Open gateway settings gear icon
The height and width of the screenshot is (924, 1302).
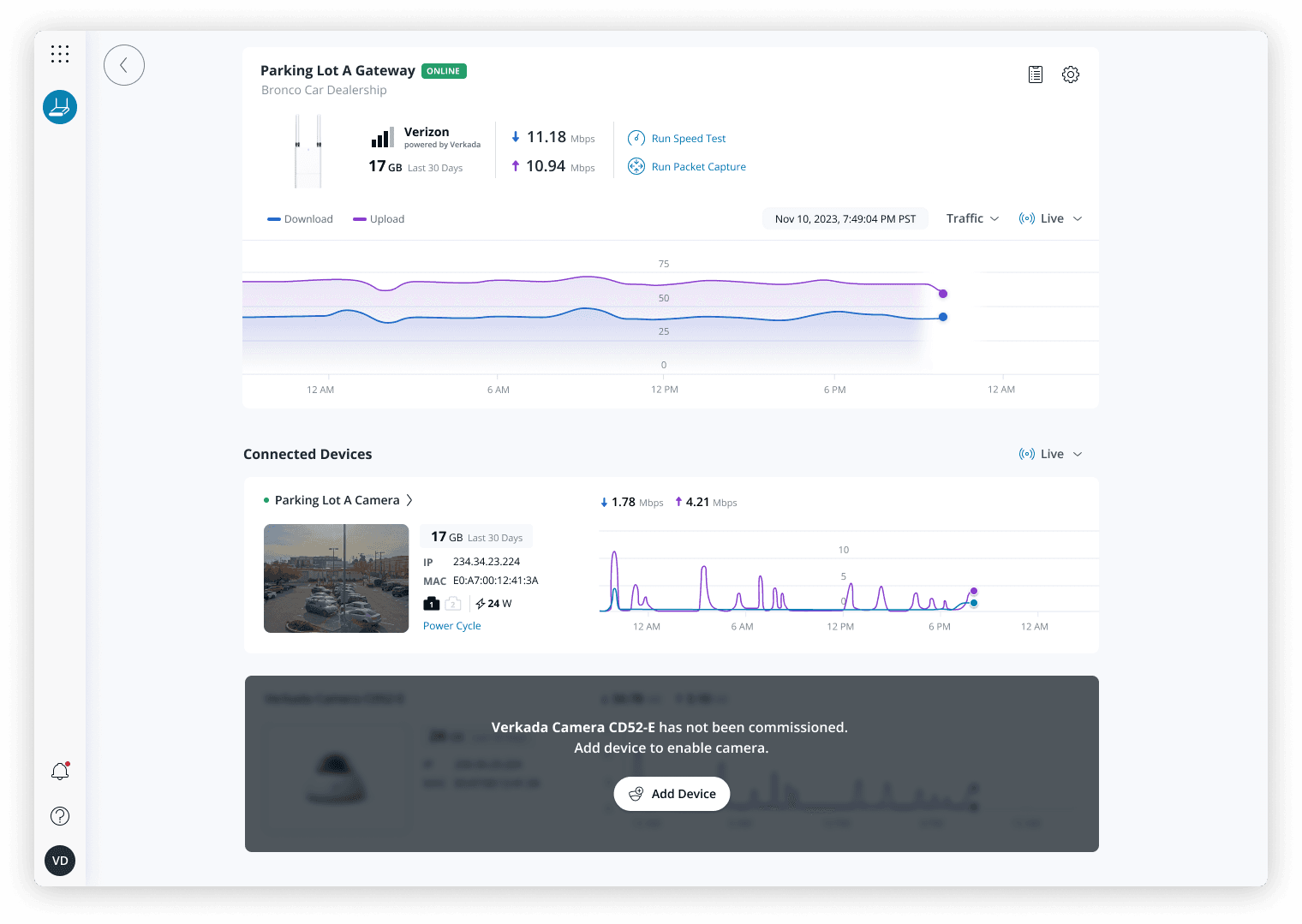pos(1071,75)
